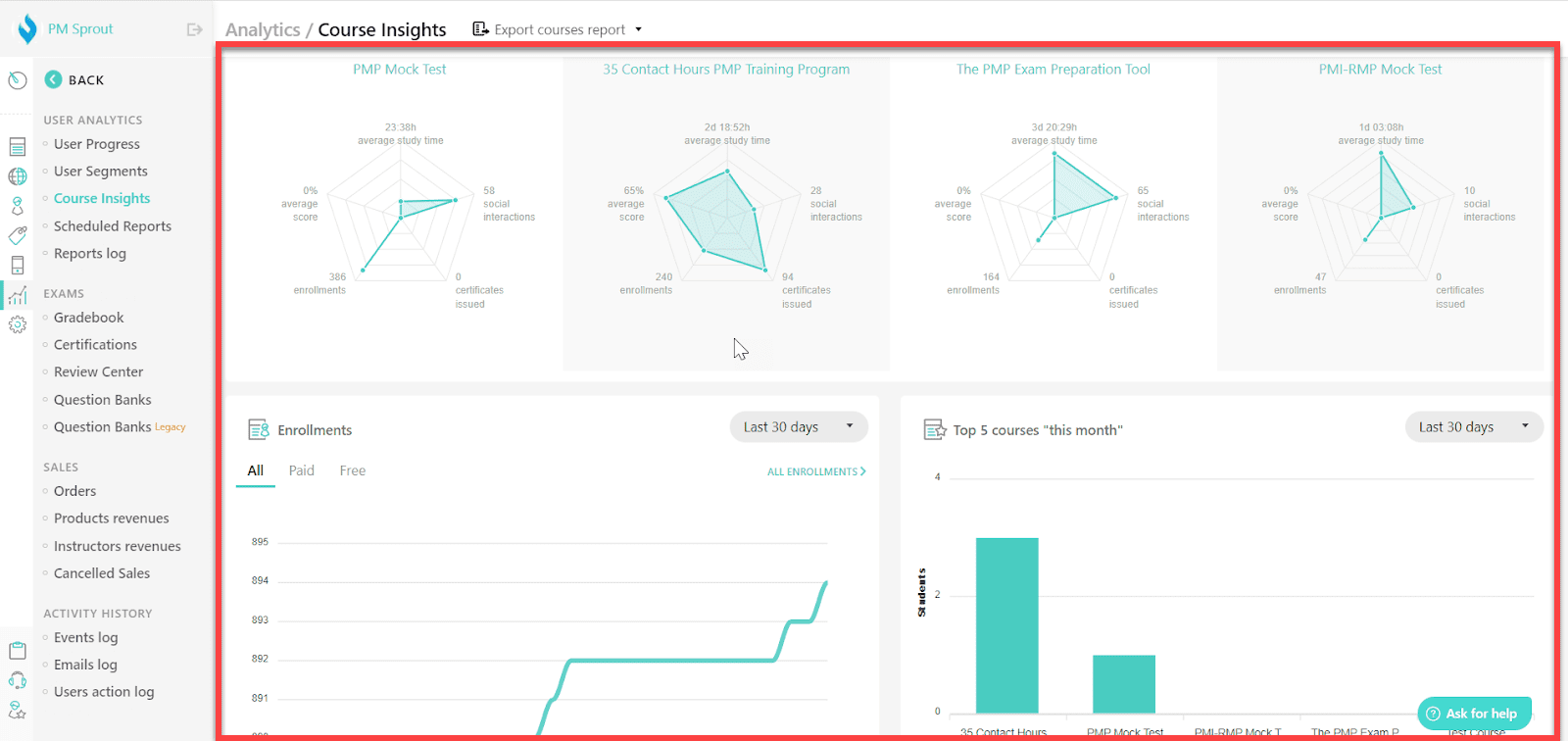Click the 35 Contact Hours bar in chart
The image size is (1568, 741).
pos(1006,625)
